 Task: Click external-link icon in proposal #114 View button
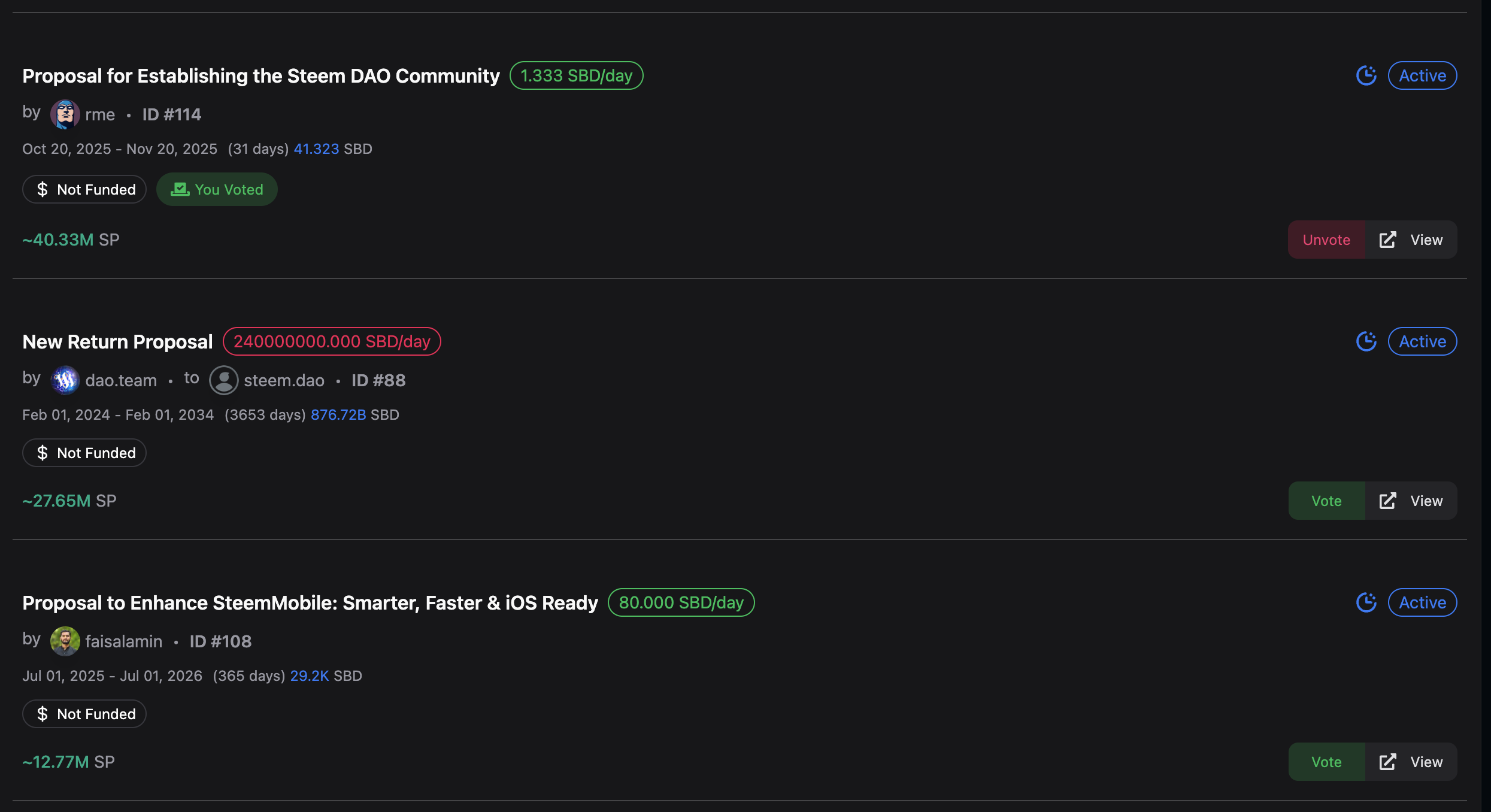pos(1388,240)
